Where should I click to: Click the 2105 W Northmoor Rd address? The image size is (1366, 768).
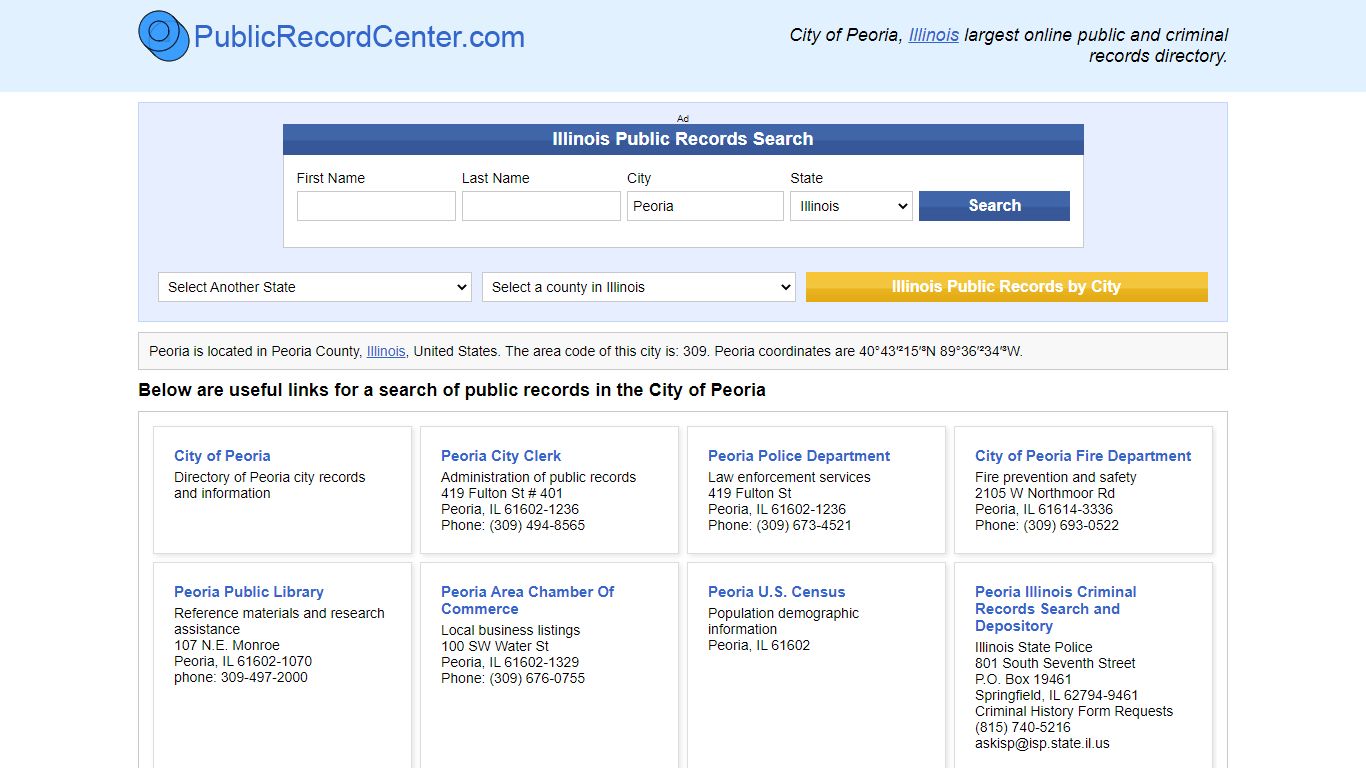[x=1045, y=493]
